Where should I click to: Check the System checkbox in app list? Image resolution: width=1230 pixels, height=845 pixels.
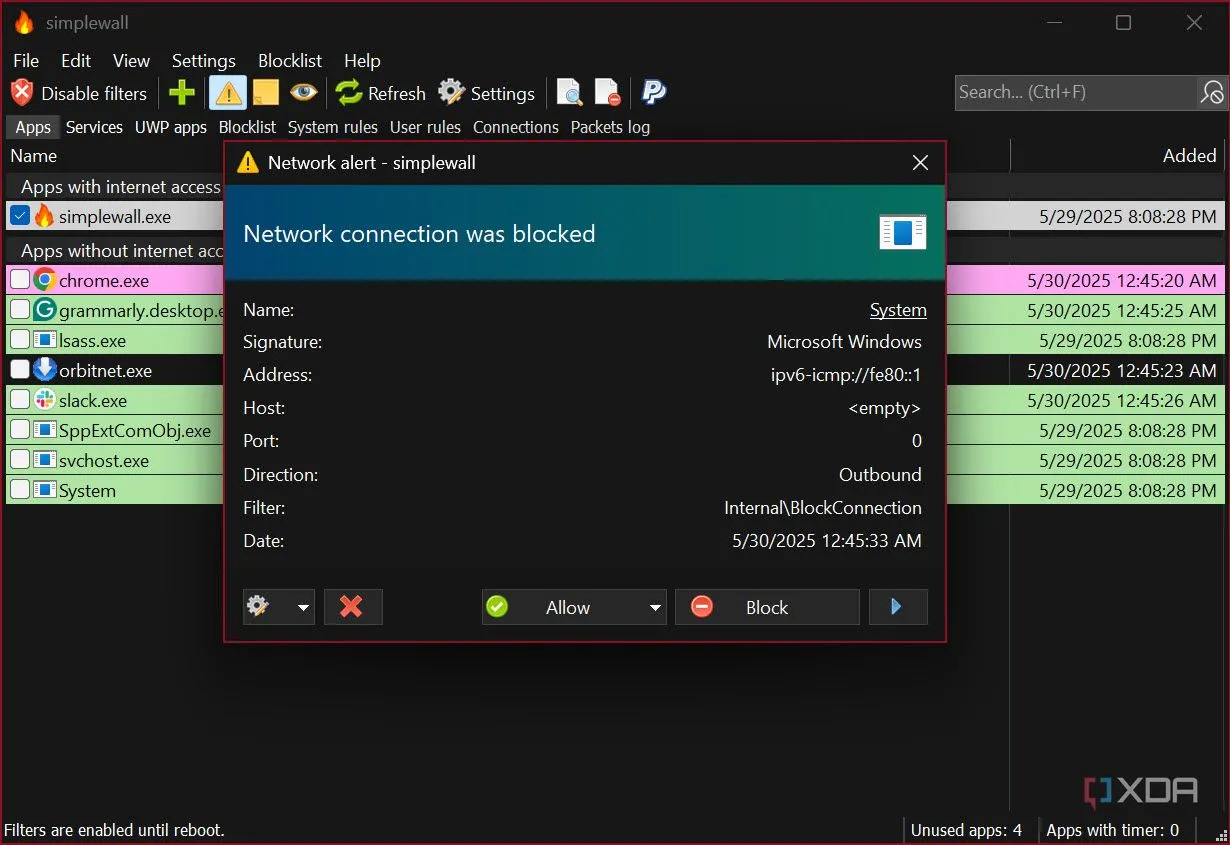(x=20, y=490)
